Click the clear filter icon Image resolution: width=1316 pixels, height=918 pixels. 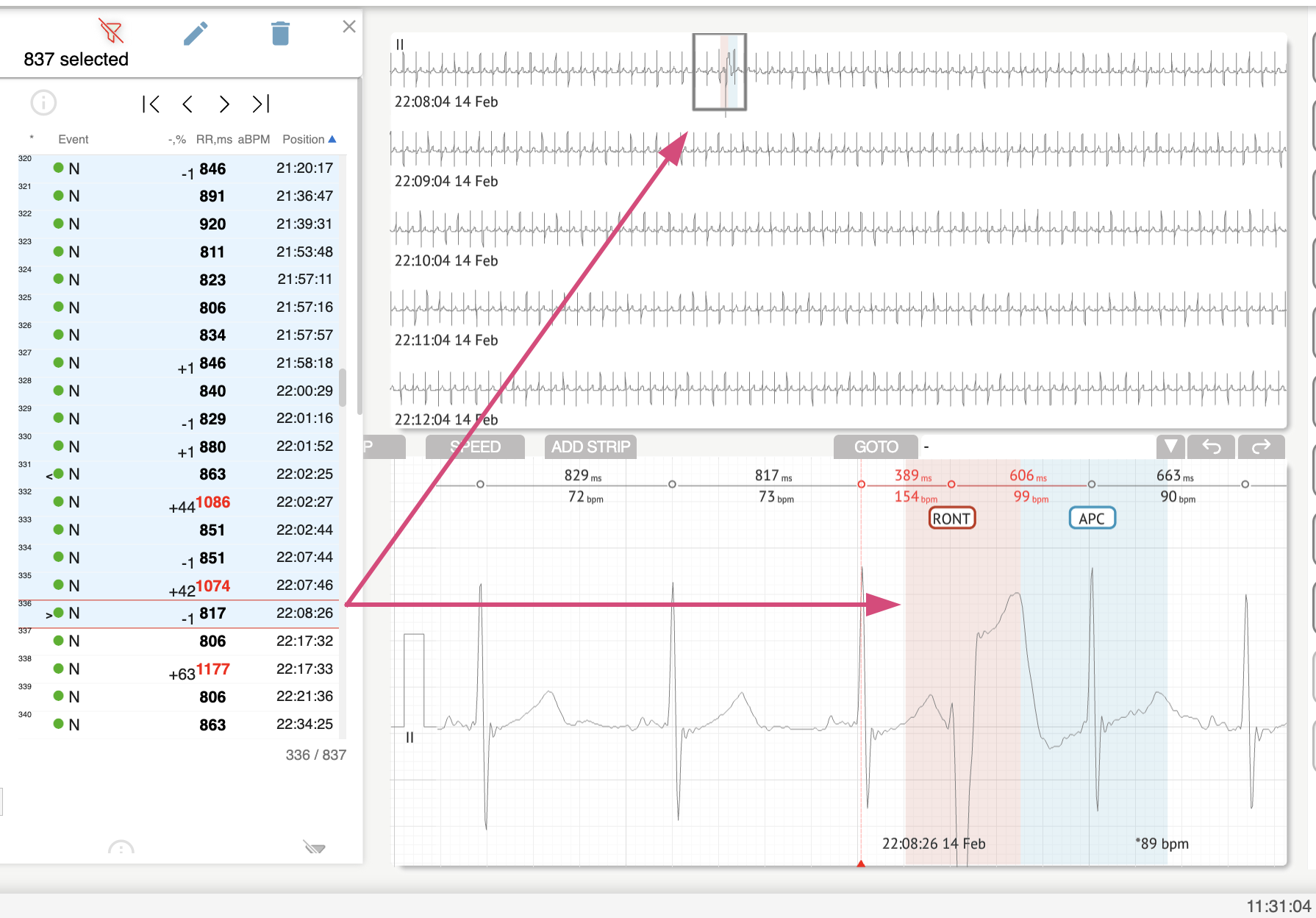coord(111,32)
